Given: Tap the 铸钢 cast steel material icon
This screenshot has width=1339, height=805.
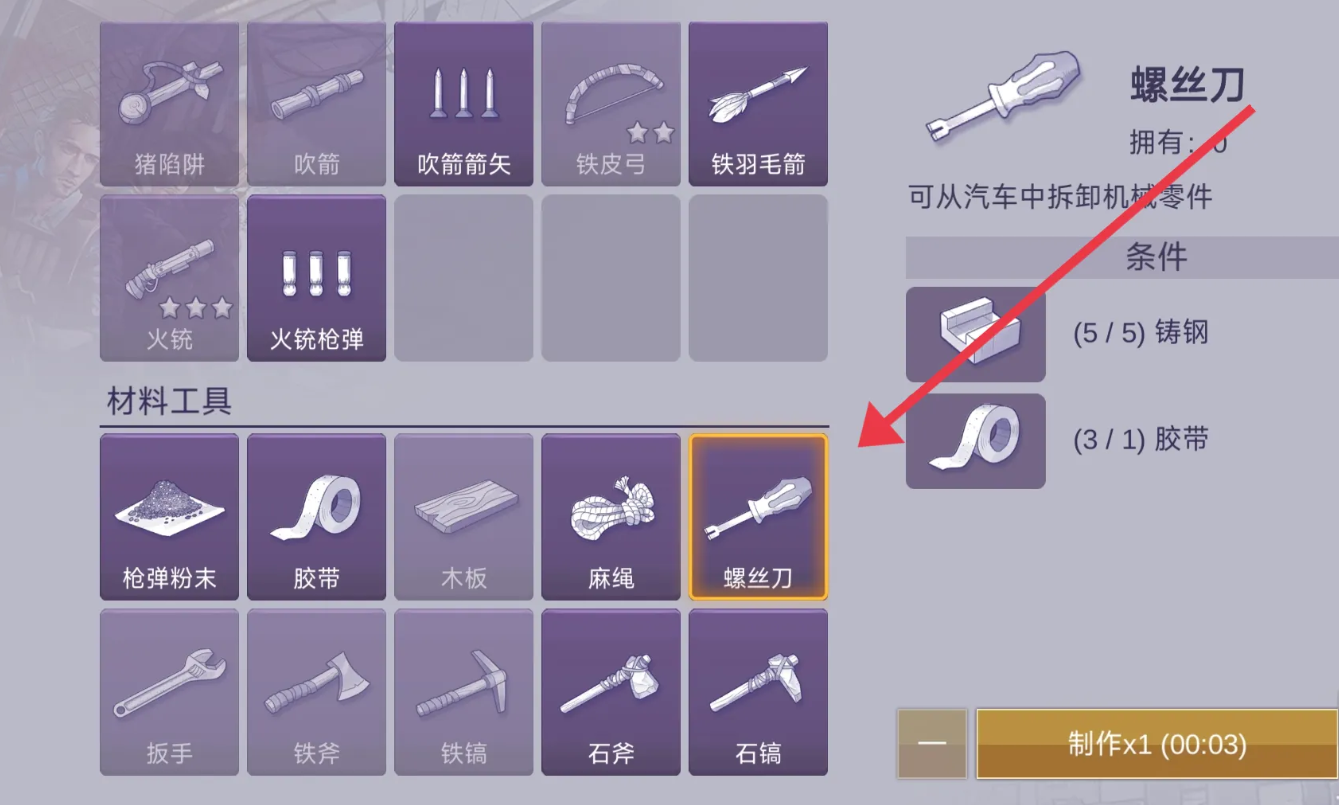Looking at the screenshot, I should click(976, 334).
